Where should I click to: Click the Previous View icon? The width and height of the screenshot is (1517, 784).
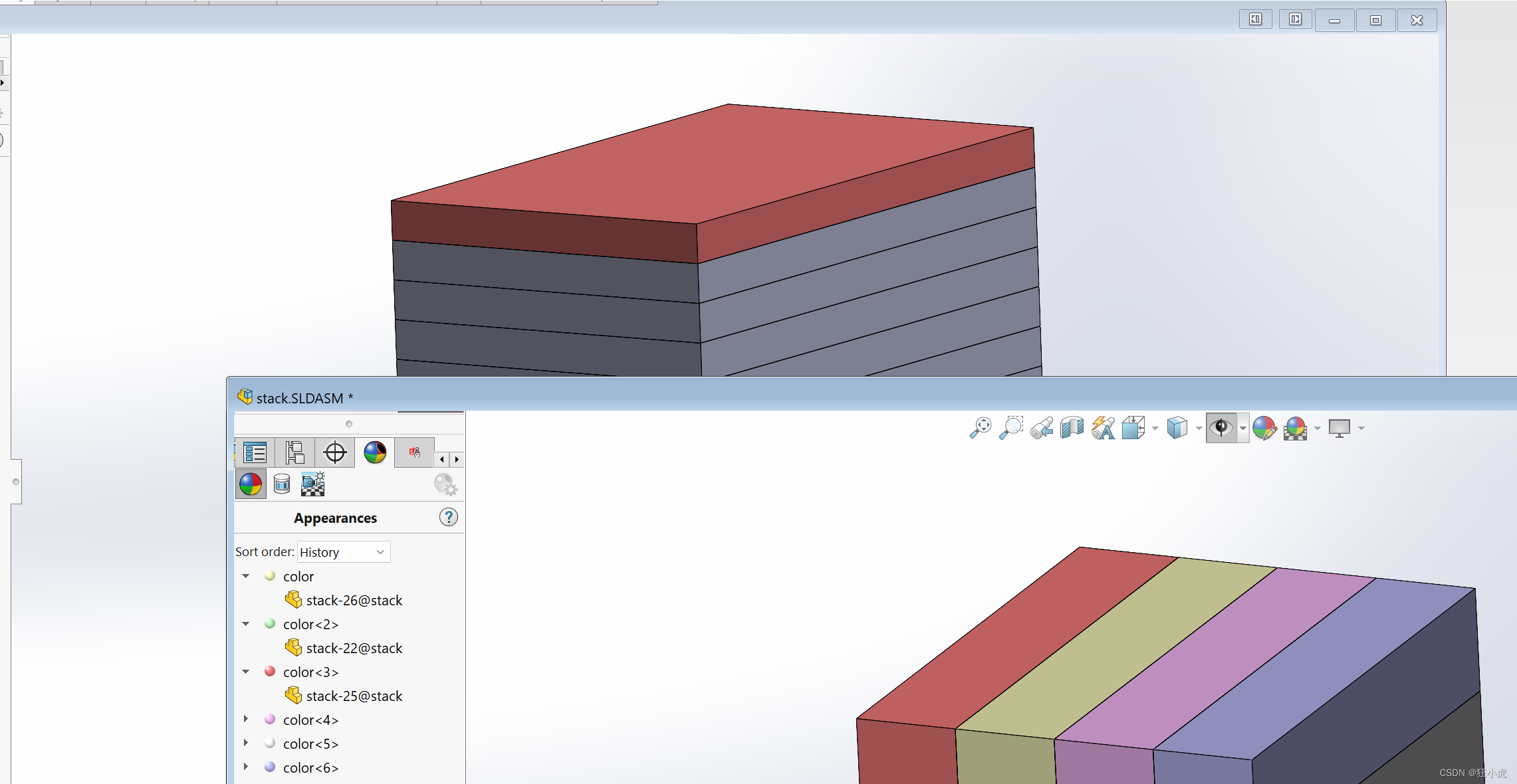[1042, 428]
